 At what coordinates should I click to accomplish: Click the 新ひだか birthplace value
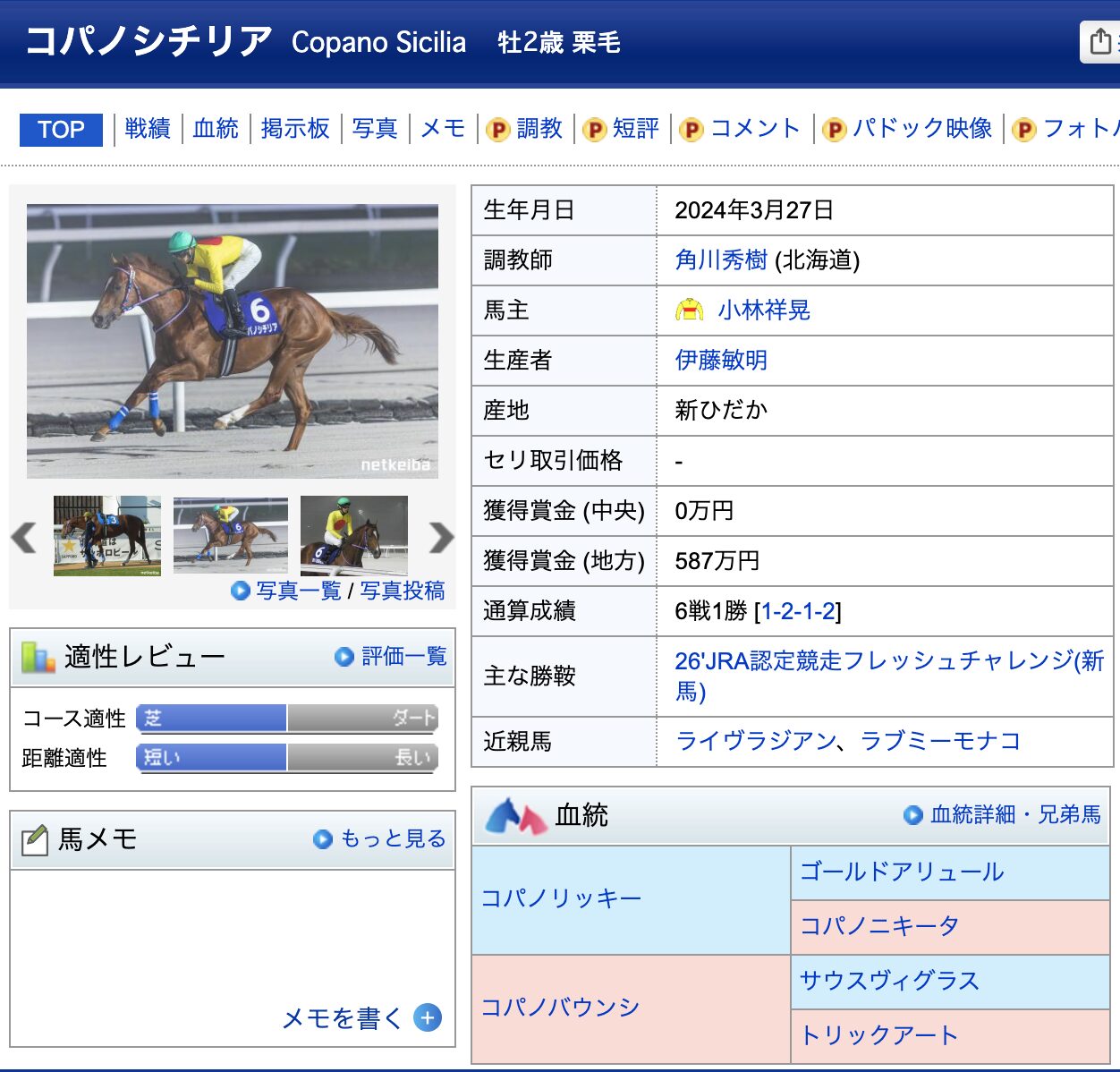(x=721, y=410)
